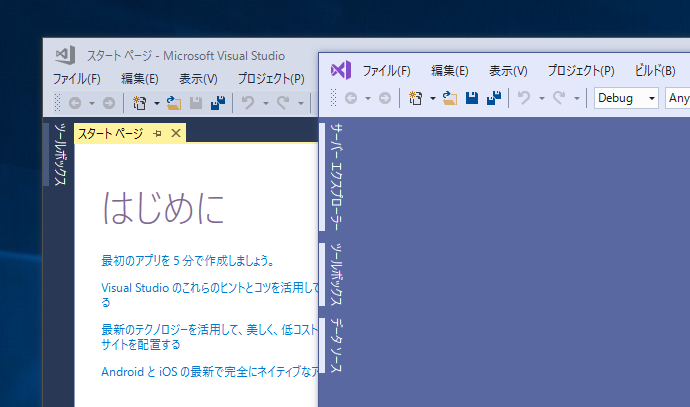Open the Any CPU platform dropdown
The width and height of the screenshot is (690, 407).
tap(678, 98)
